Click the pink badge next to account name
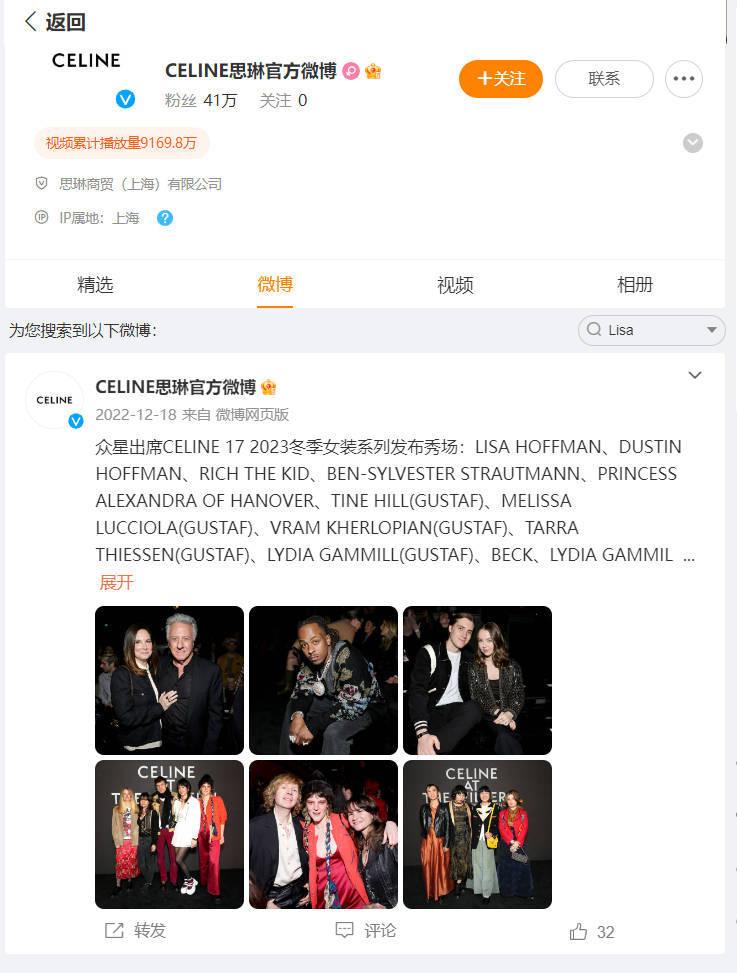The image size is (737, 973). tap(351, 71)
